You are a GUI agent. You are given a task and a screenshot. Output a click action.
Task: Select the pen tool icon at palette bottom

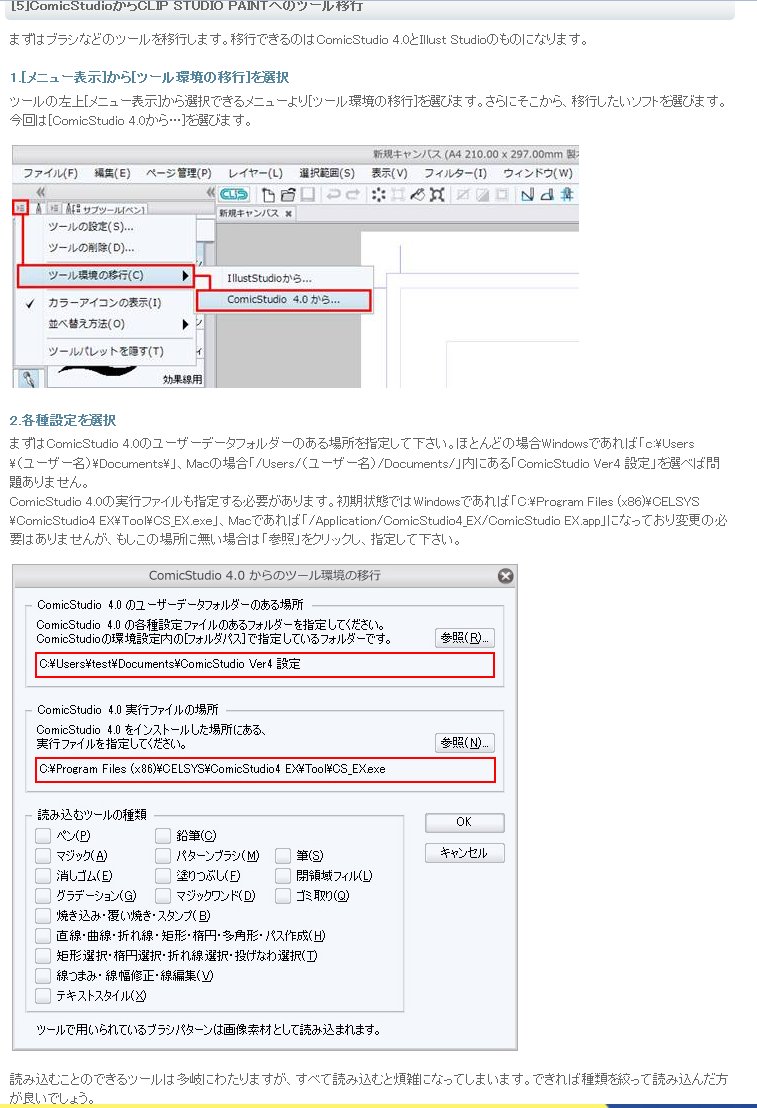pyautogui.click(x=29, y=379)
